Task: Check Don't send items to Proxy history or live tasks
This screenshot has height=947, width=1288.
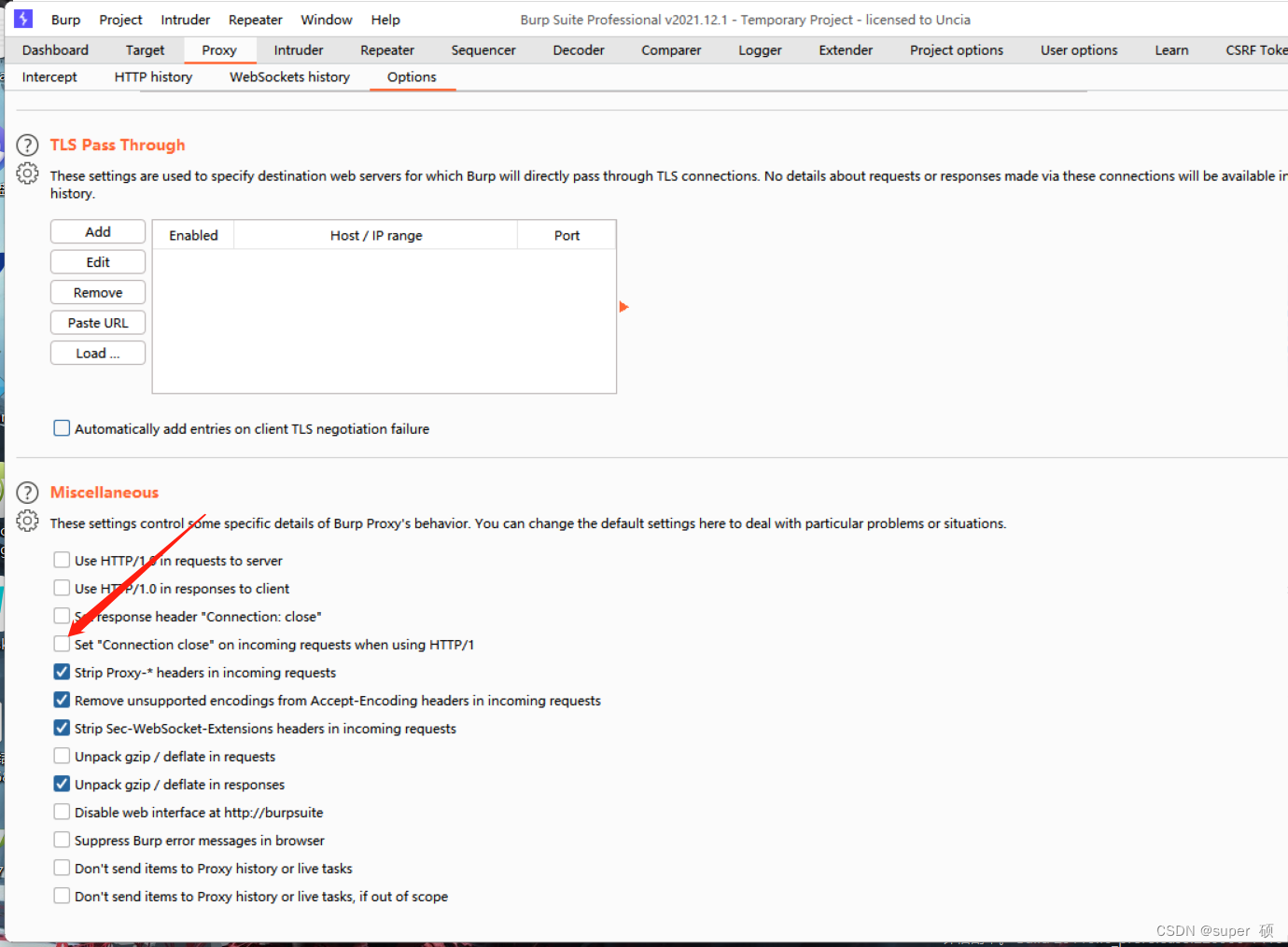Action: pyautogui.click(x=62, y=868)
